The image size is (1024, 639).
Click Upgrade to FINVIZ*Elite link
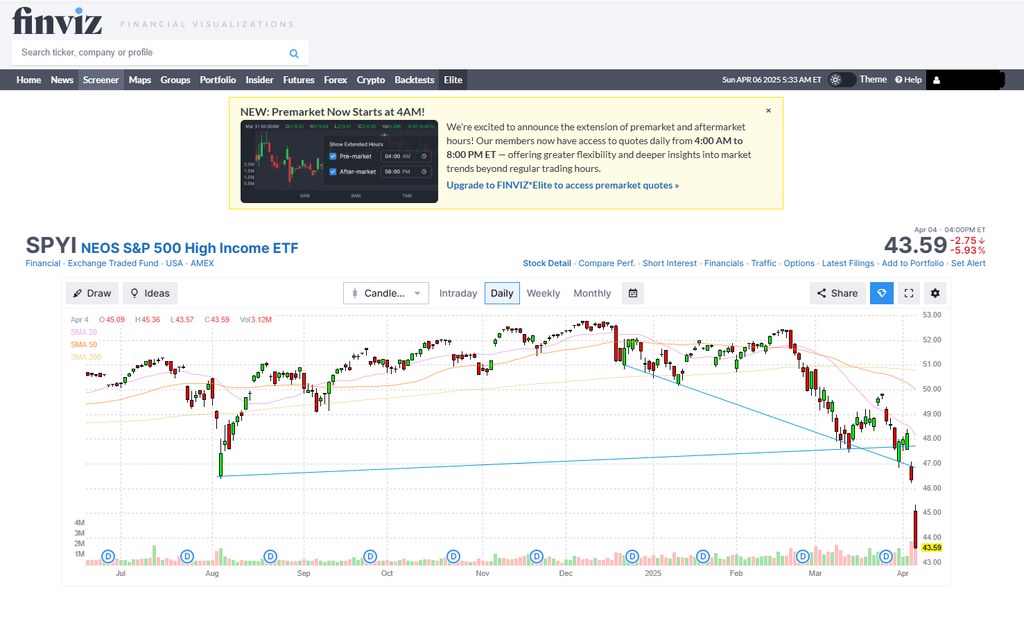(x=562, y=185)
